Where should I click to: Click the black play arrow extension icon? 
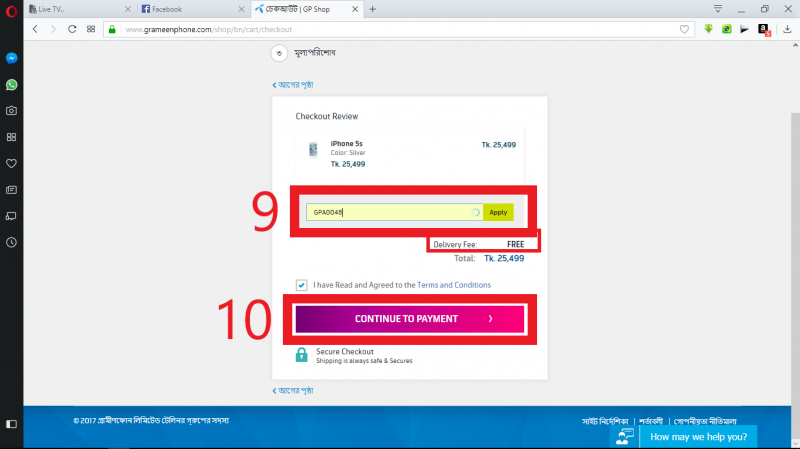(744, 29)
